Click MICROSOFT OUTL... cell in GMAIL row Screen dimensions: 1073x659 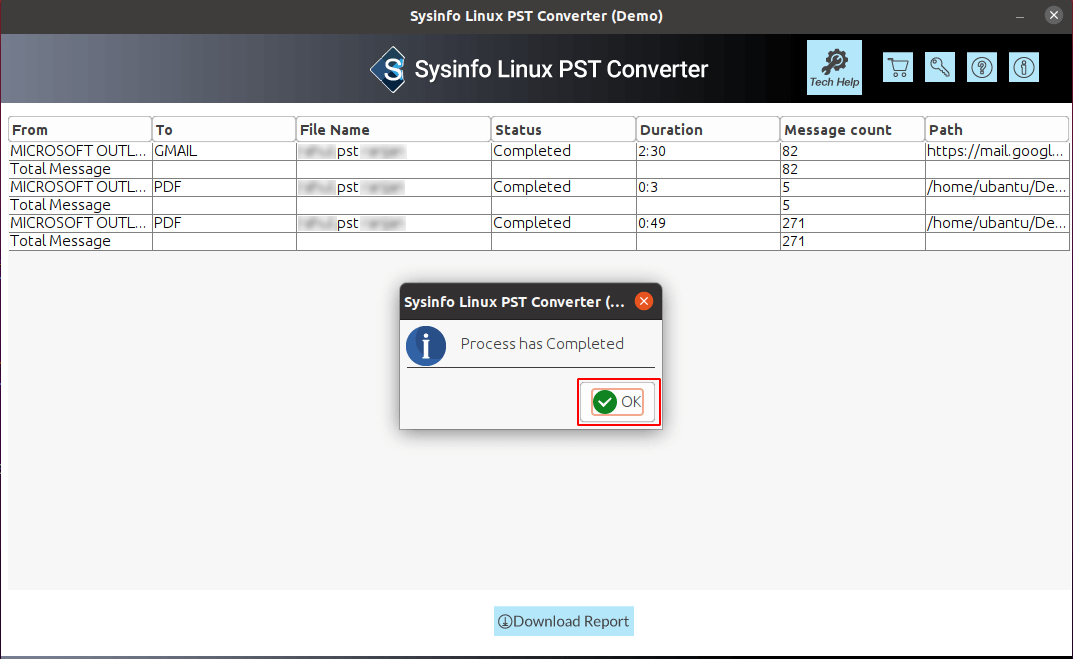click(x=79, y=151)
